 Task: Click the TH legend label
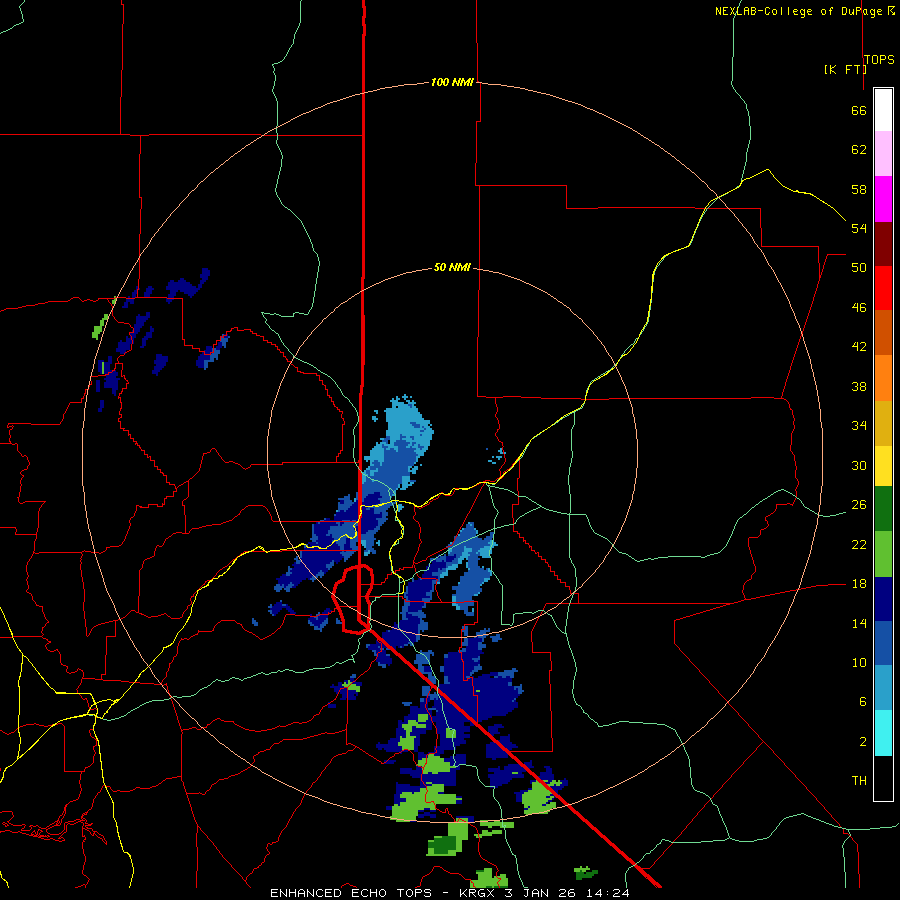(x=859, y=781)
